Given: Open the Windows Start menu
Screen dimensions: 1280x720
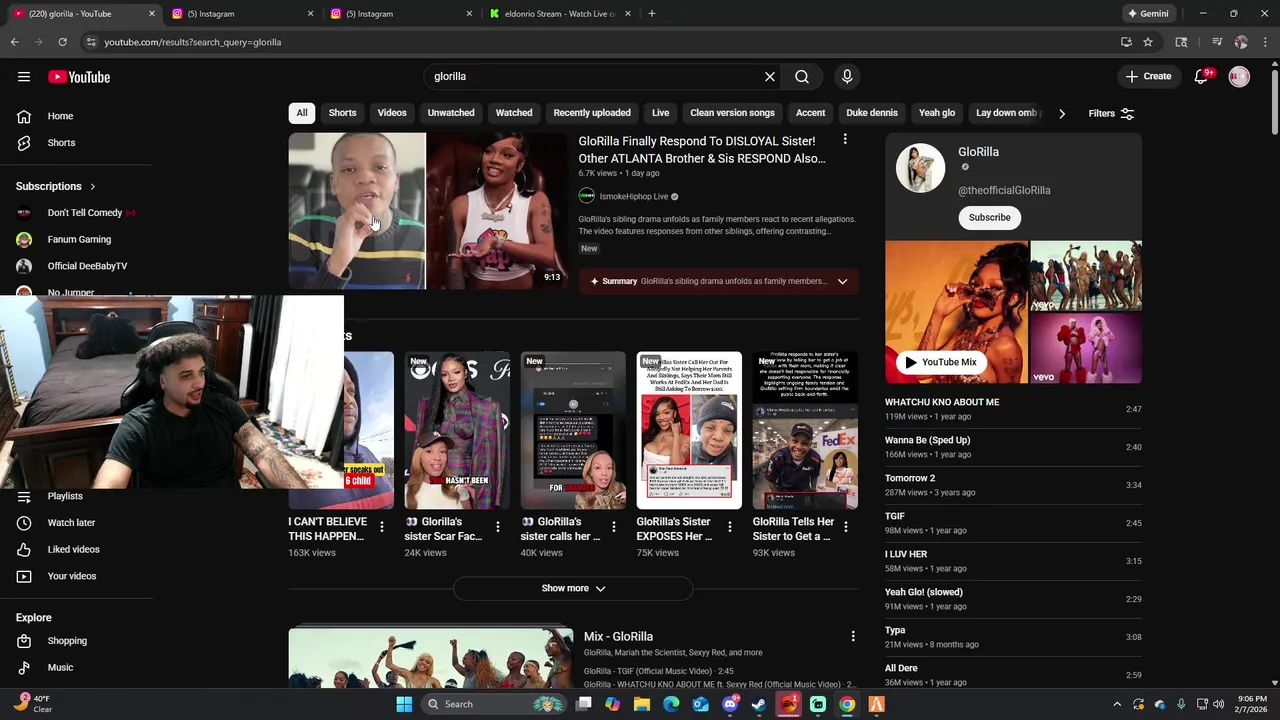Looking at the screenshot, I should point(404,704).
